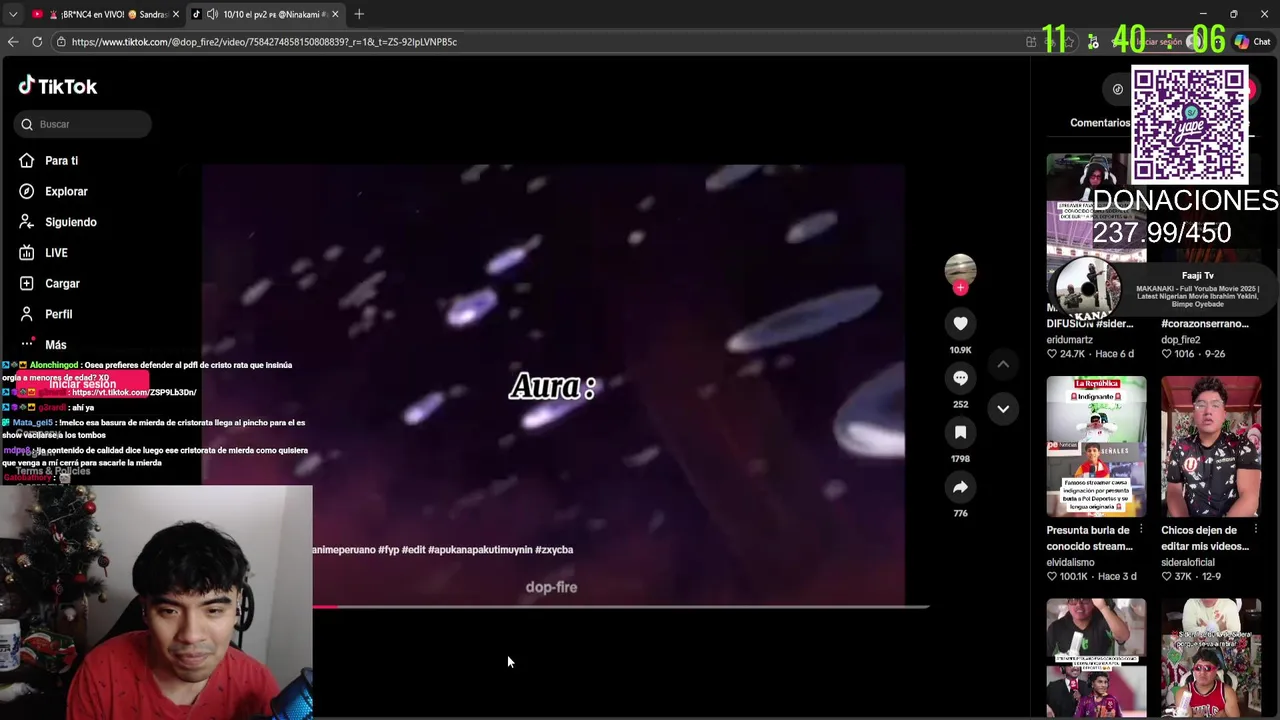1280x720 pixels.
Task: Click the Siguiendo people icon
Action: 27,222
